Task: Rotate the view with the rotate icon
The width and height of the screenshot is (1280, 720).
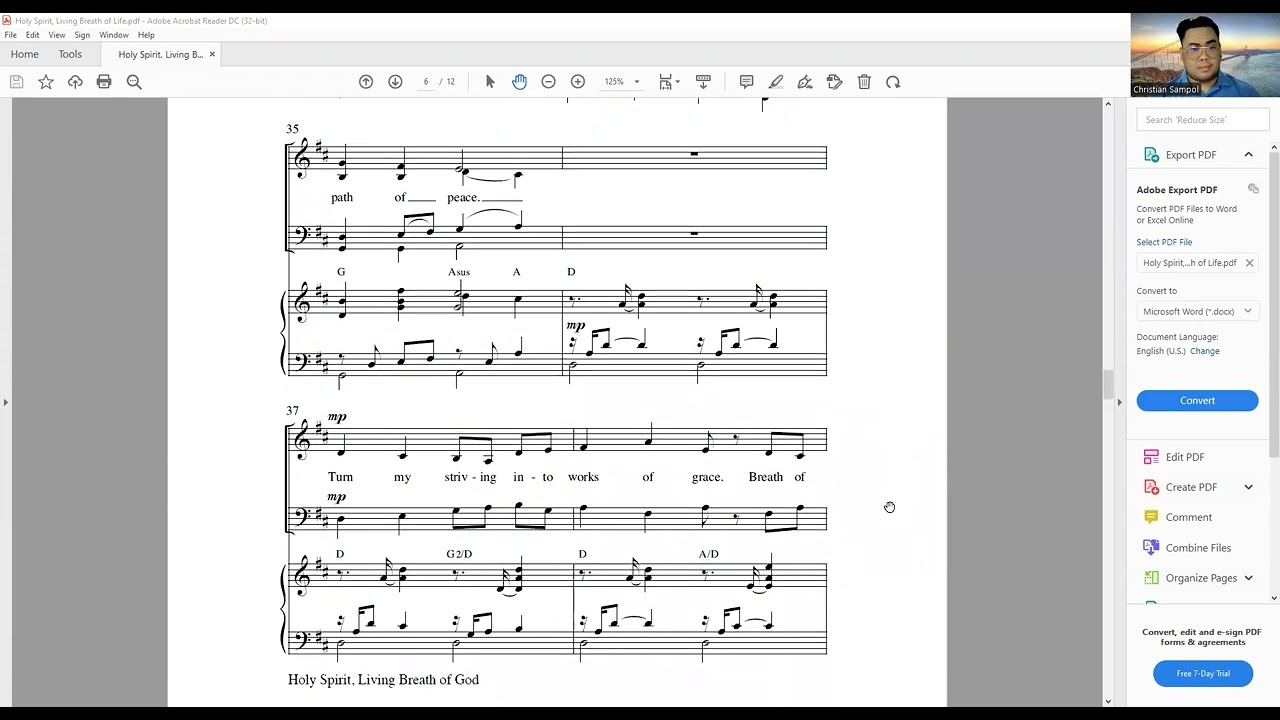Action: point(893,82)
